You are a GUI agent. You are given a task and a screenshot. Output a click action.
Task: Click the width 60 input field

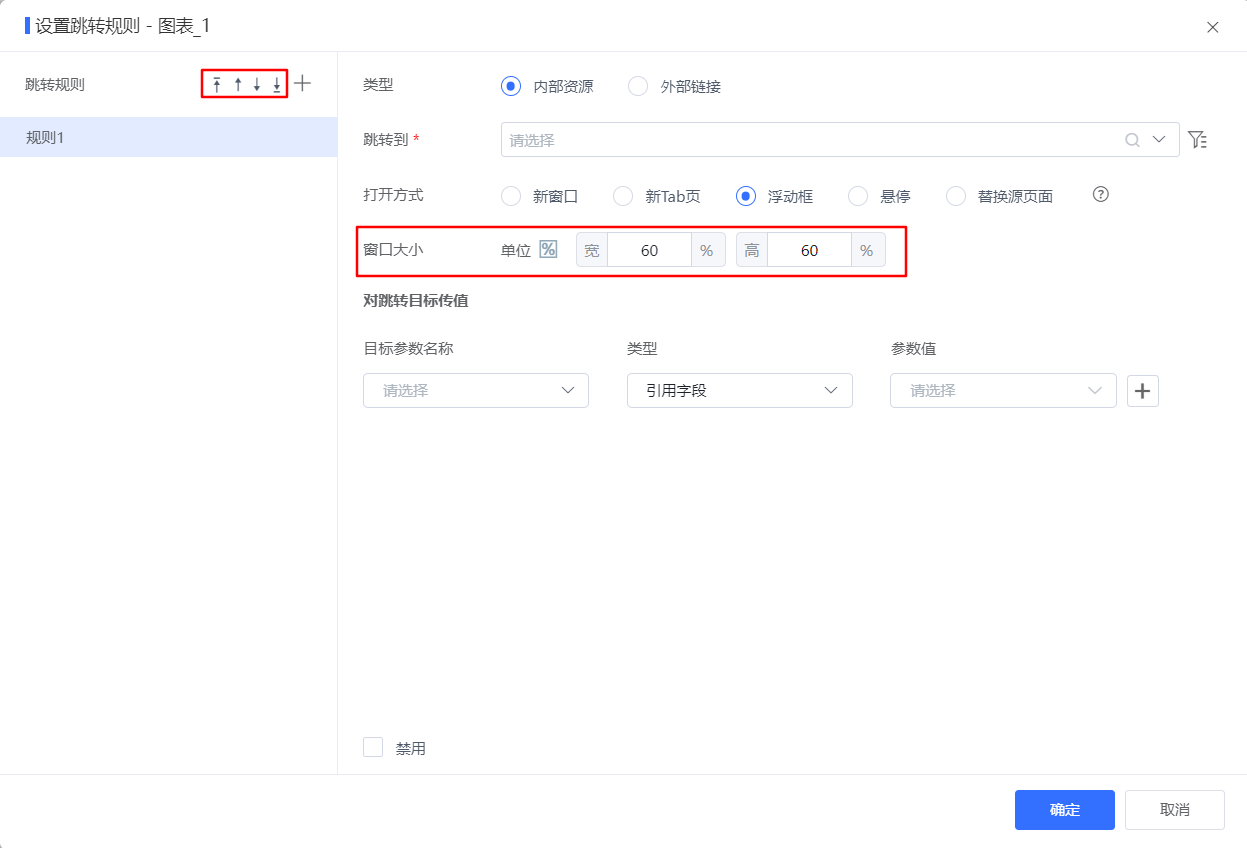[650, 250]
